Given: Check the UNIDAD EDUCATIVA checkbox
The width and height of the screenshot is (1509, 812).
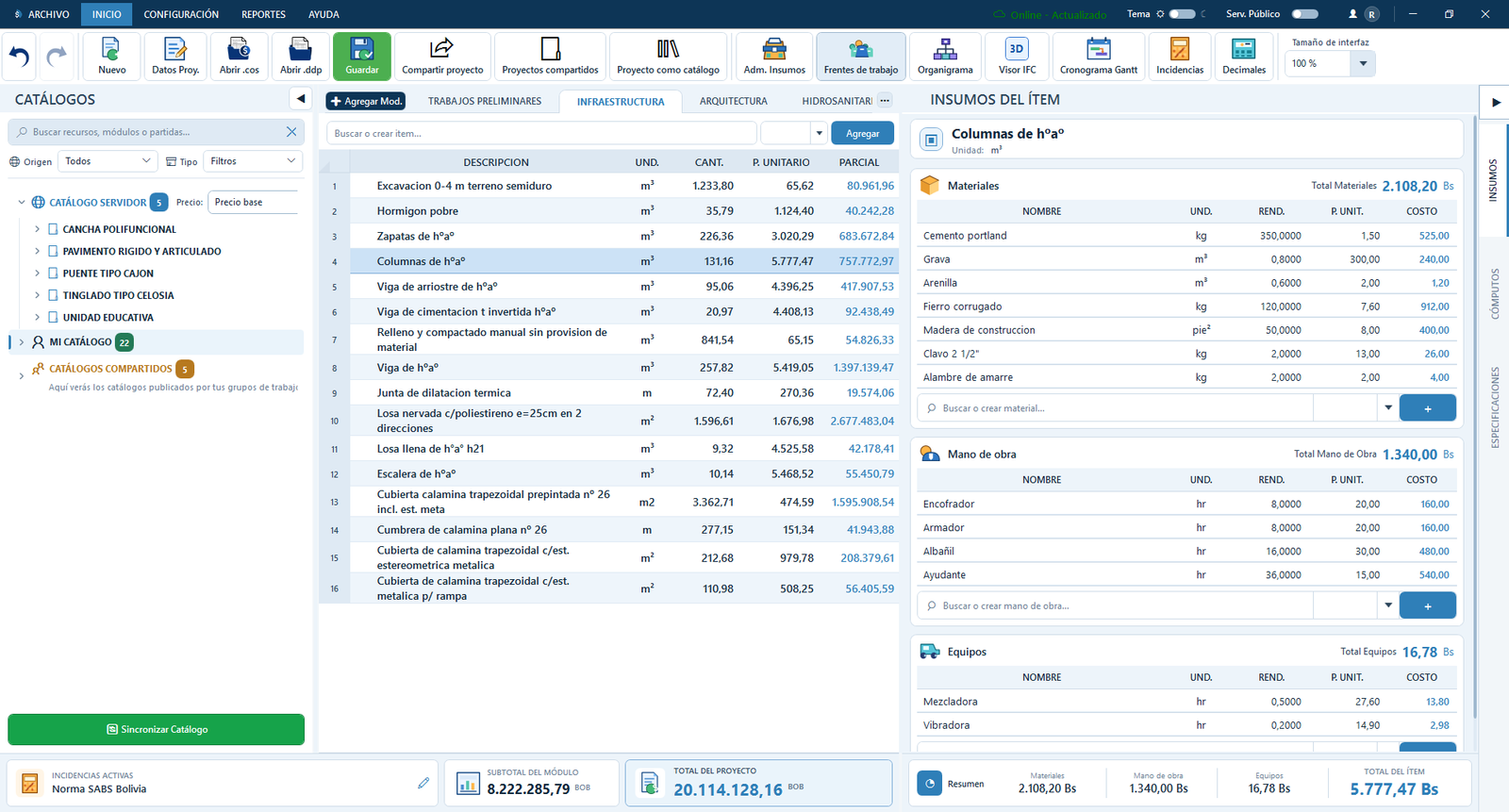Looking at the screenshot, I should tap(53, 318).
